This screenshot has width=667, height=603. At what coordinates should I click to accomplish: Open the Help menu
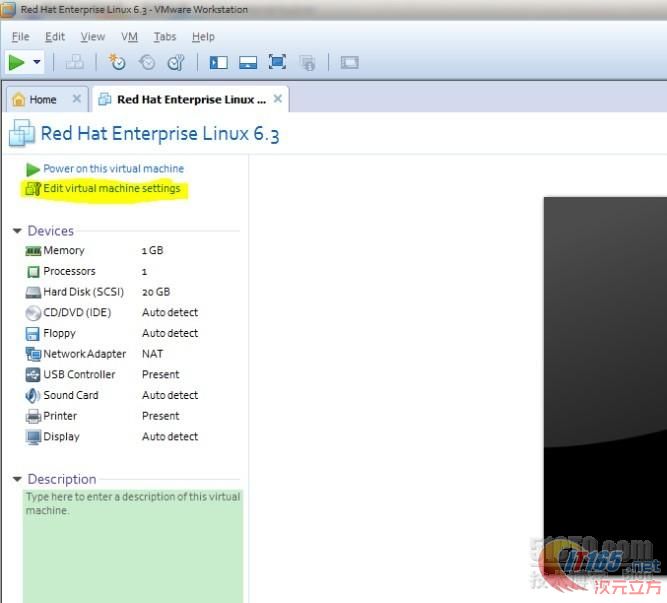click(203, 37)
